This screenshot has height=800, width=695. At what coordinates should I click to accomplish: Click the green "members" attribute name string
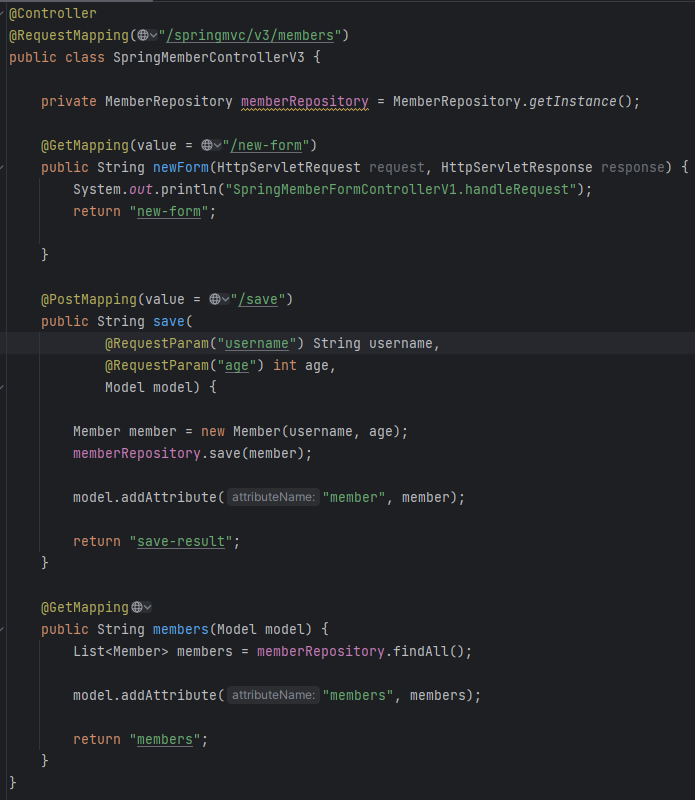pos(357,695)
